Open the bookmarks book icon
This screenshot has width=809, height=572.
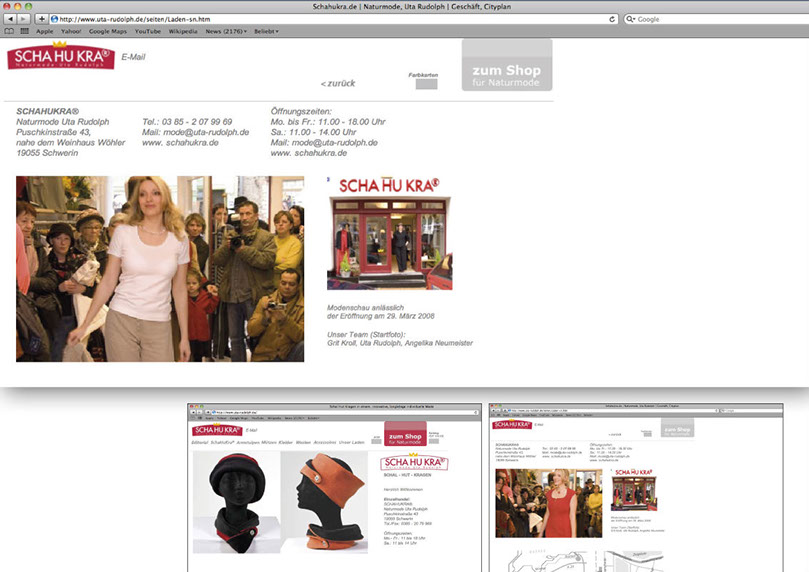(x=9, y=32)
